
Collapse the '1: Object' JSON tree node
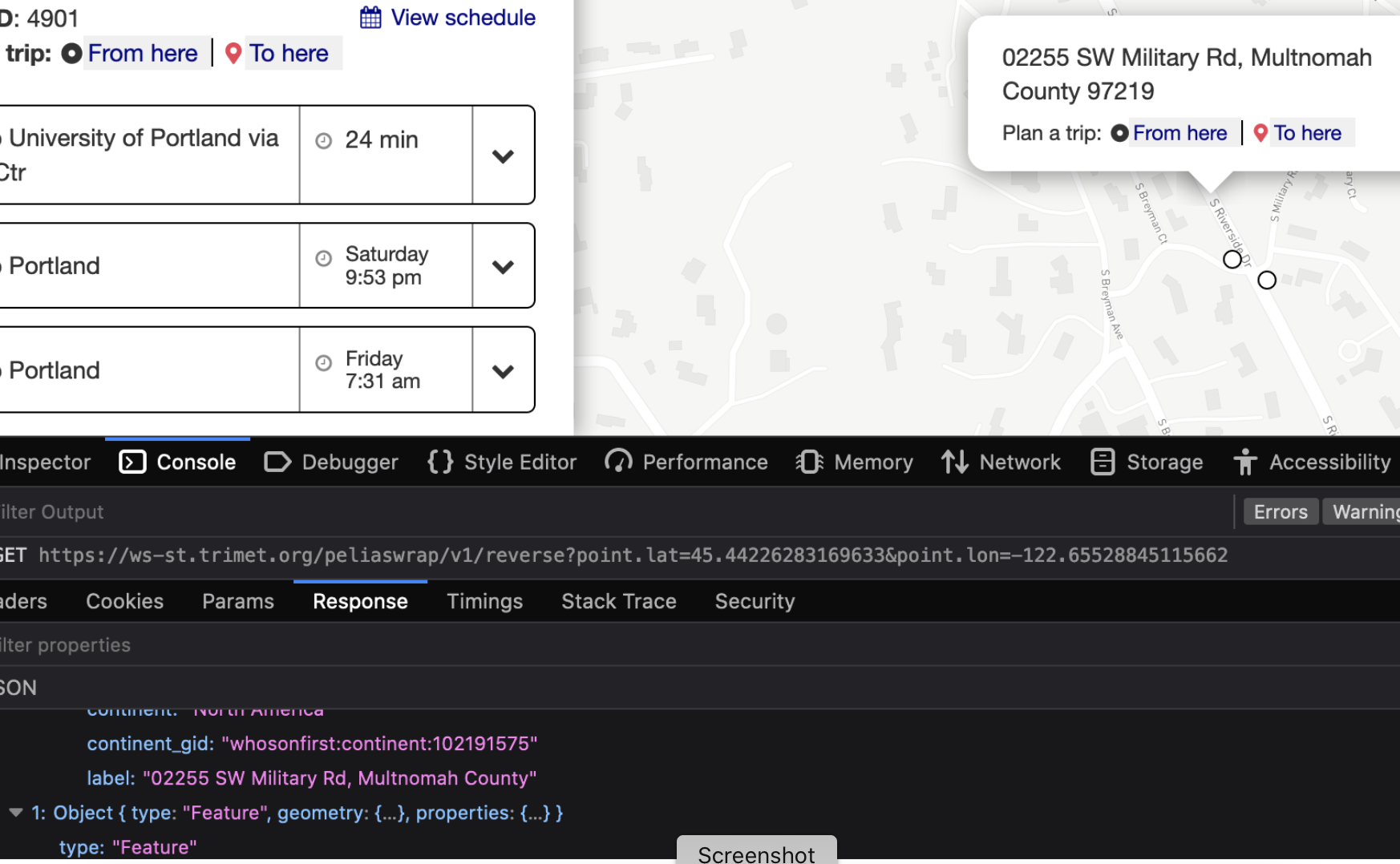tap(15, 812)
